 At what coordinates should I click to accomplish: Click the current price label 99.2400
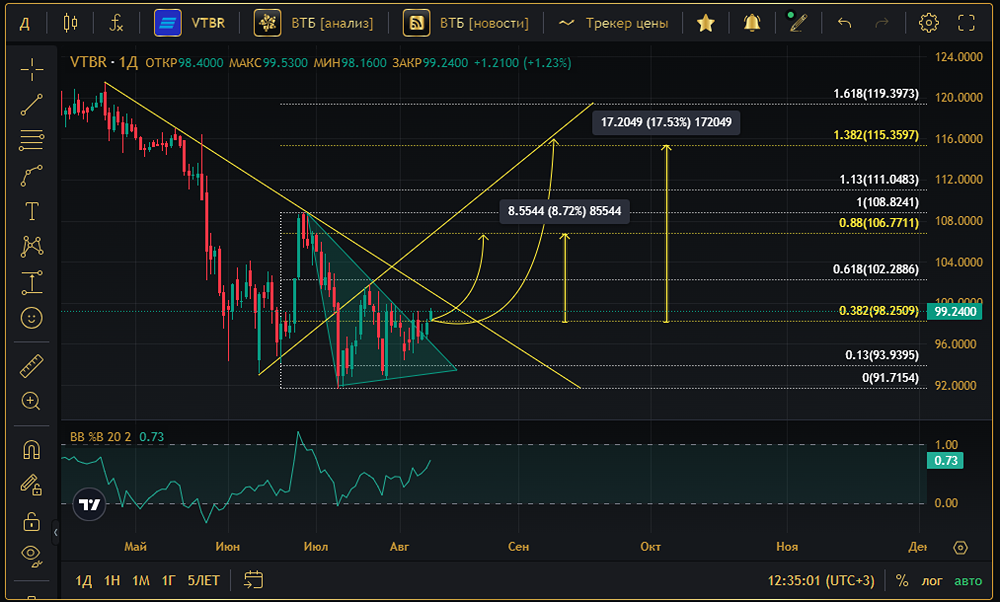(954, 312)
